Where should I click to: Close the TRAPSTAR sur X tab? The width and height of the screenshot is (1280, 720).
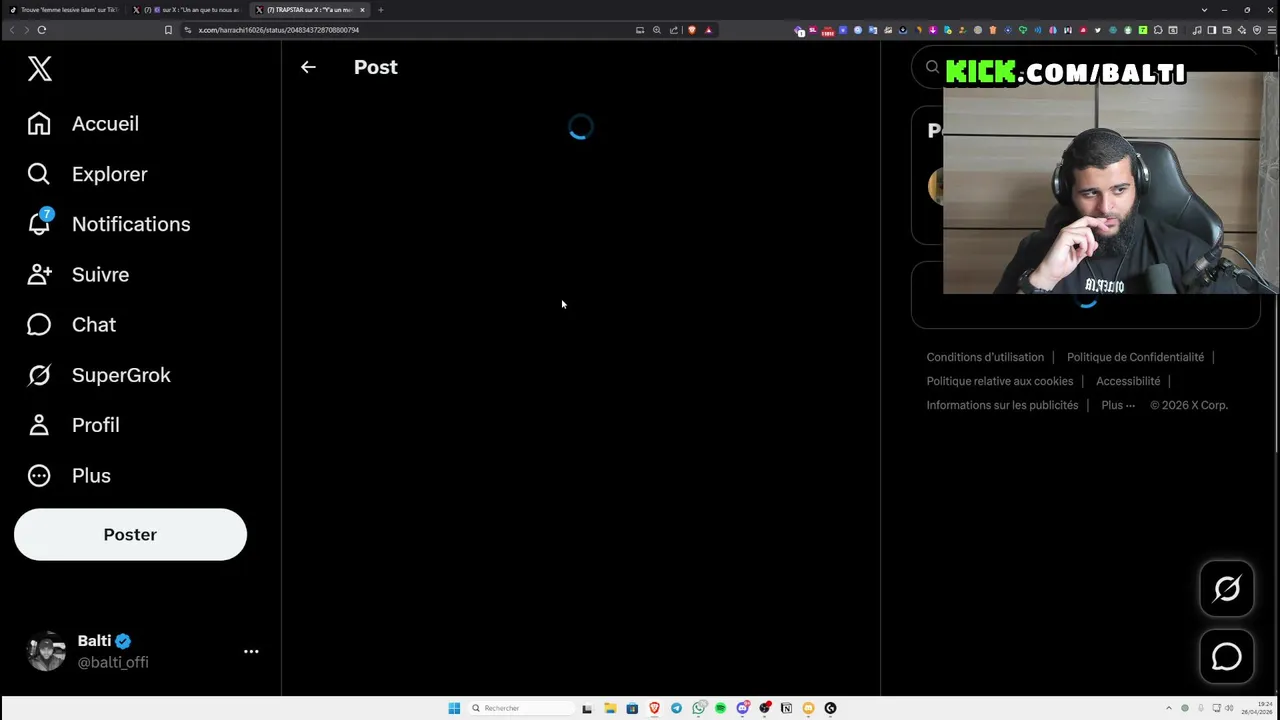(x=363, y=10)
